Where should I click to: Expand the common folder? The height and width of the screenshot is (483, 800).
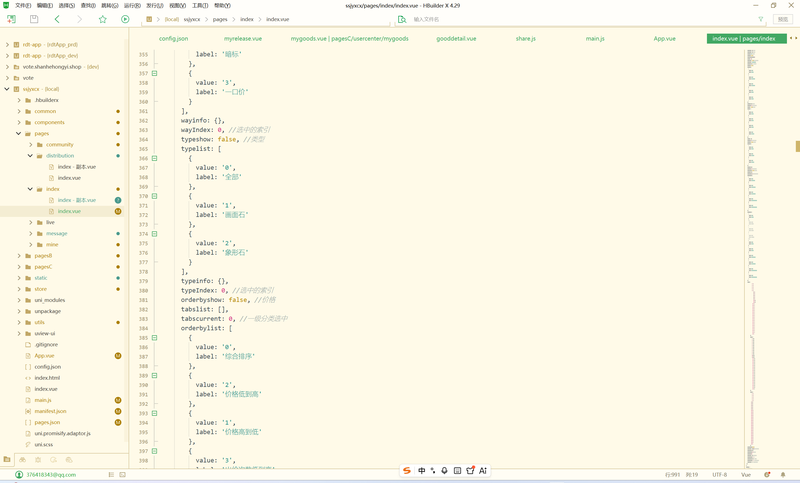[19, 111]
